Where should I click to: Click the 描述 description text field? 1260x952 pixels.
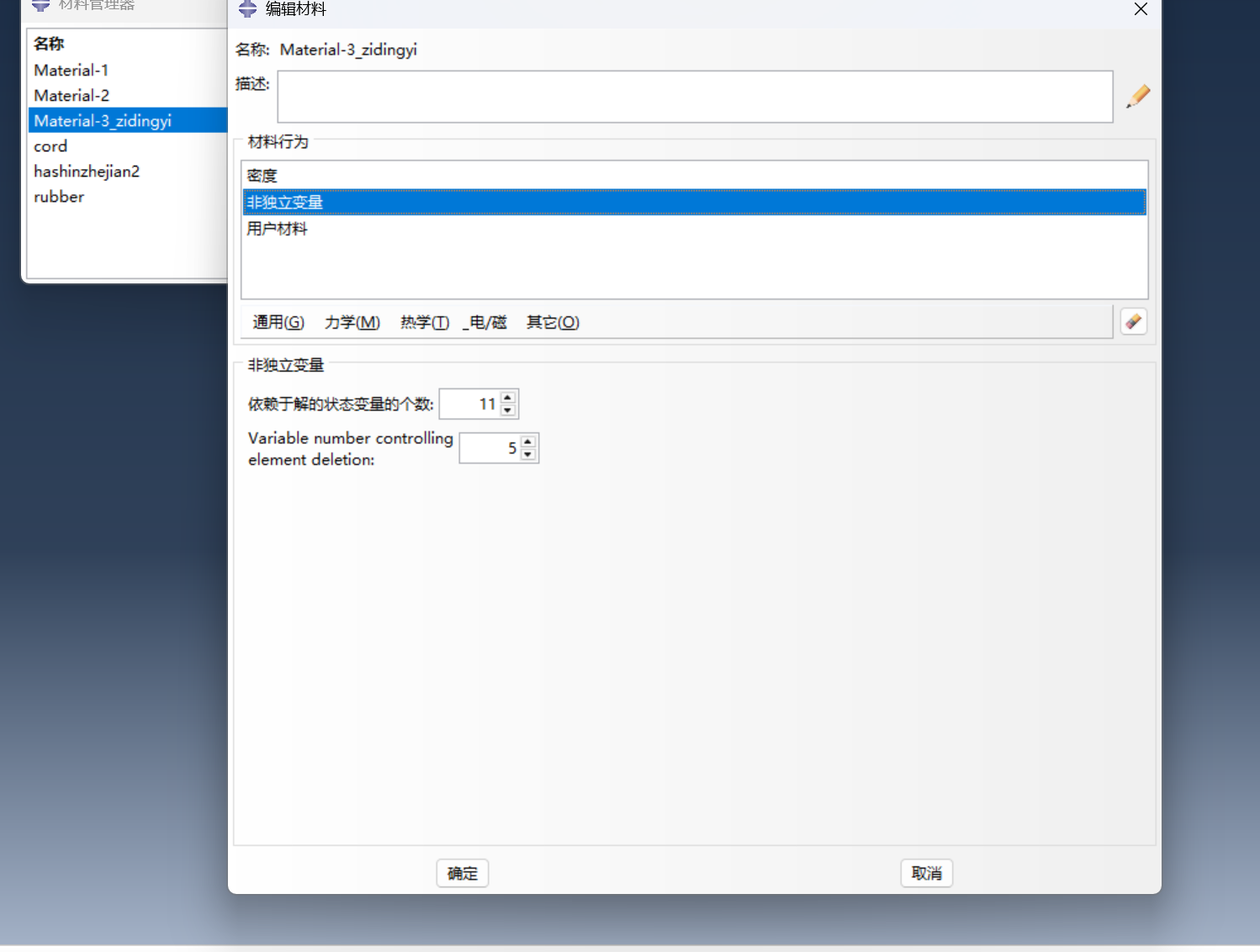[x=696, y=97]
